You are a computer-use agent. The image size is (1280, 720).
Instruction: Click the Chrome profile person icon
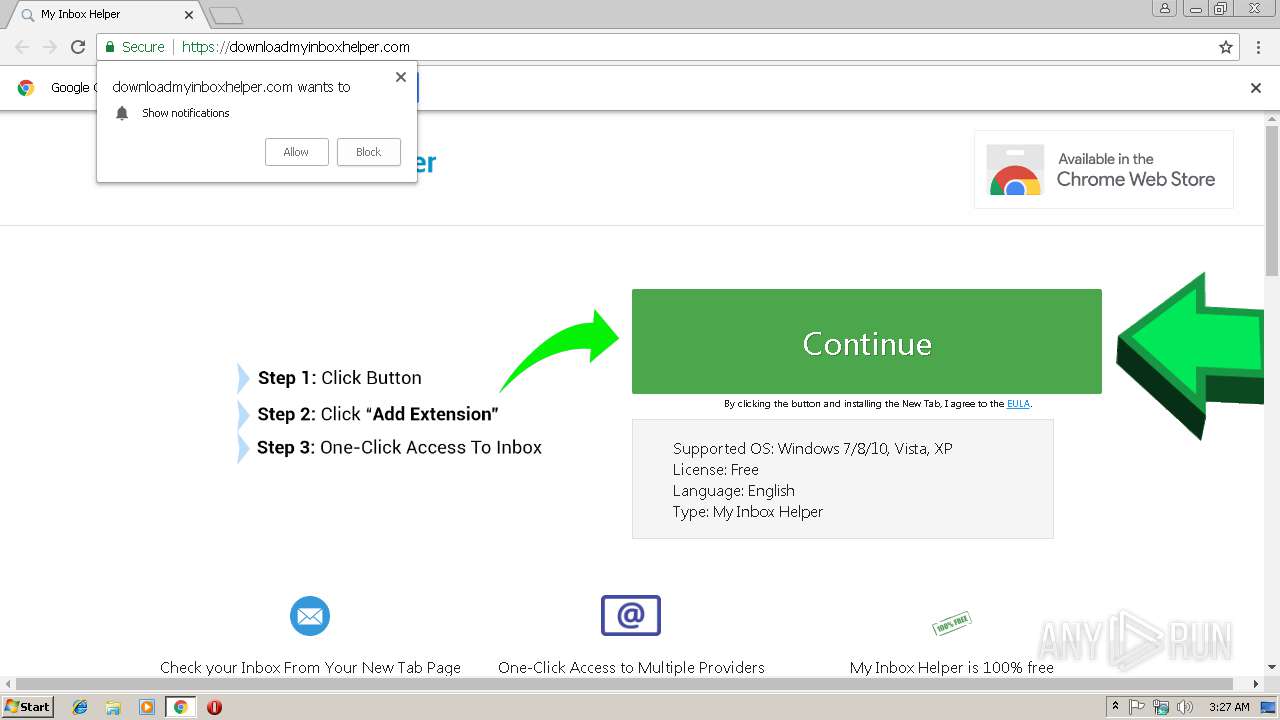coord(1164,8)
